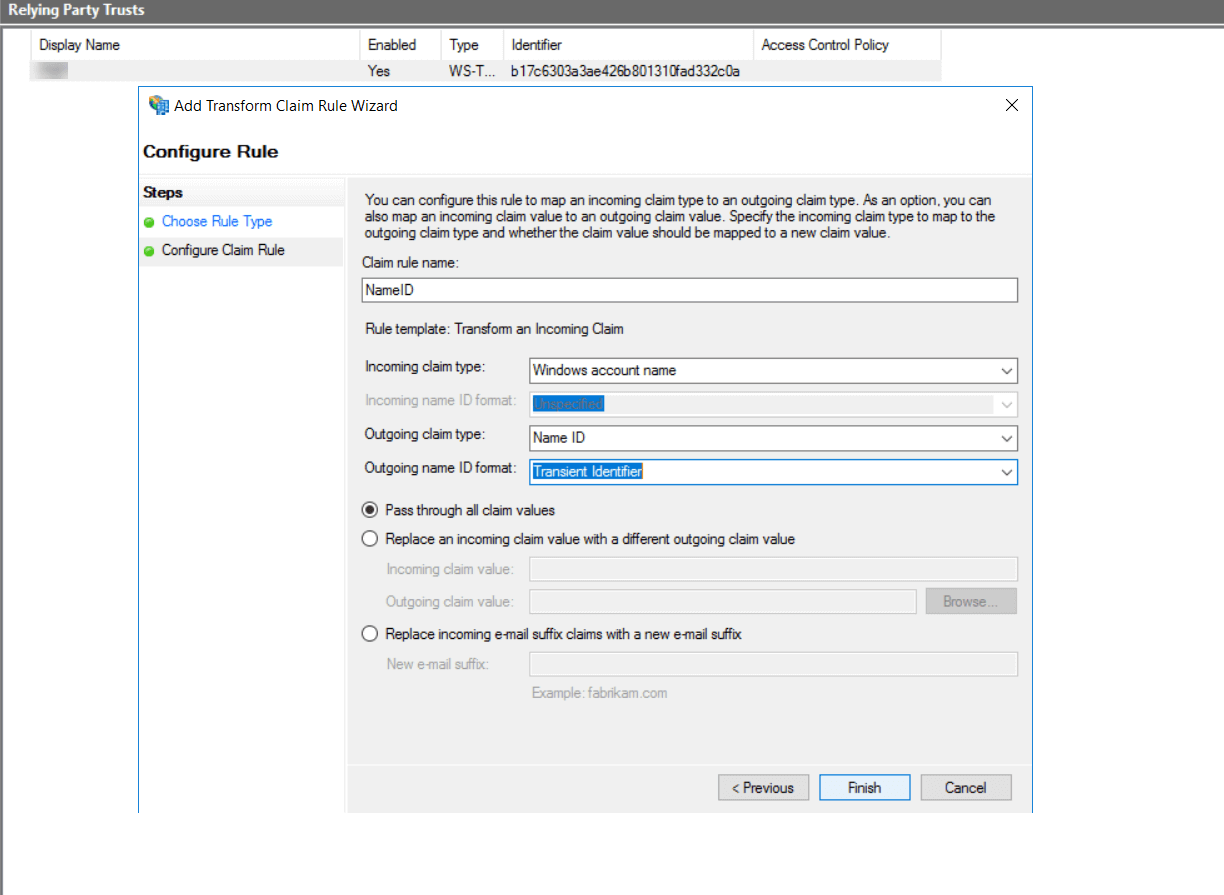1224x895 pixels.
Task: Click the Add Transform Claim Rule Wizard icon
Action: tap(158, 105)
